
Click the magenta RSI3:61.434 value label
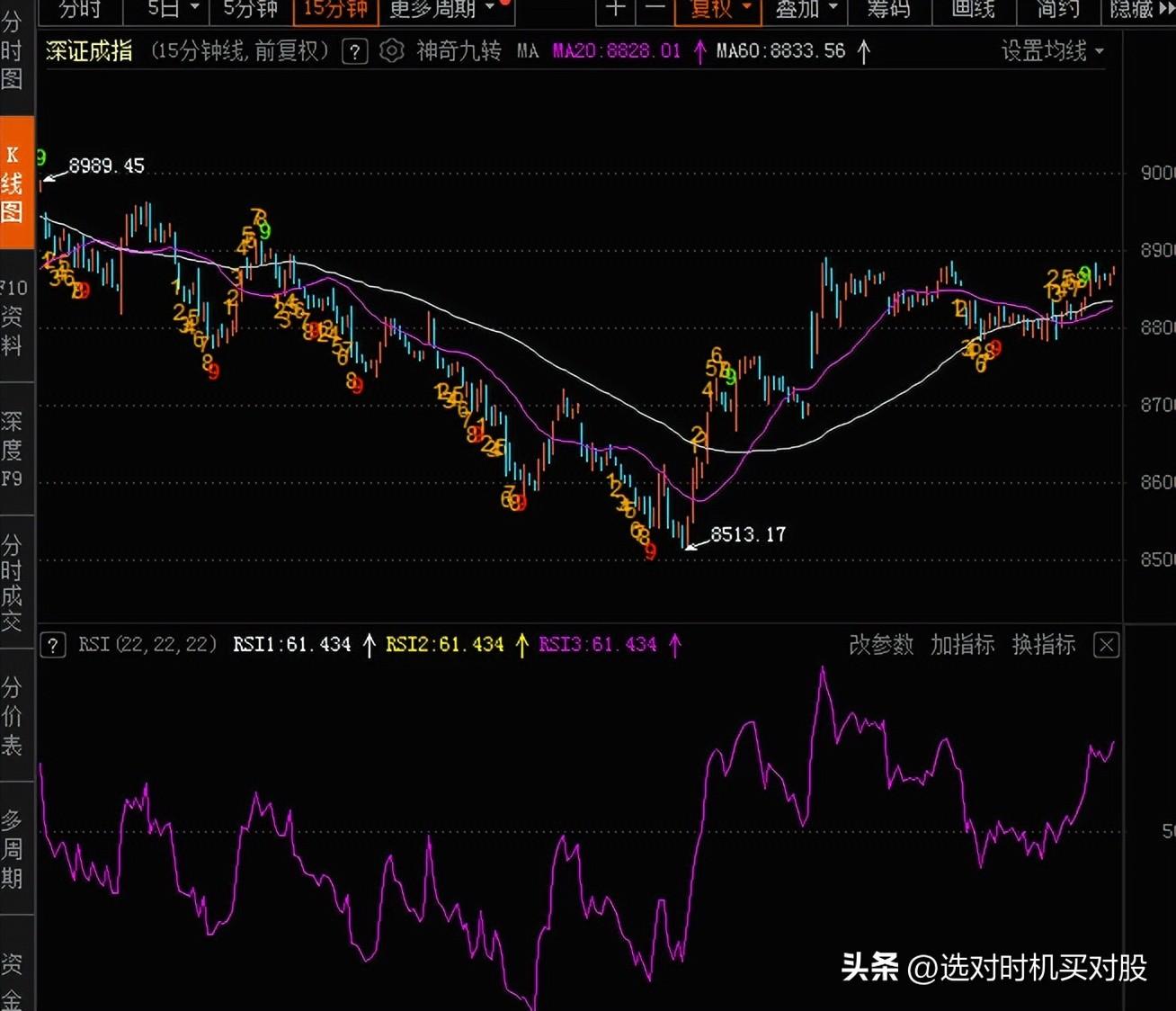597,645
